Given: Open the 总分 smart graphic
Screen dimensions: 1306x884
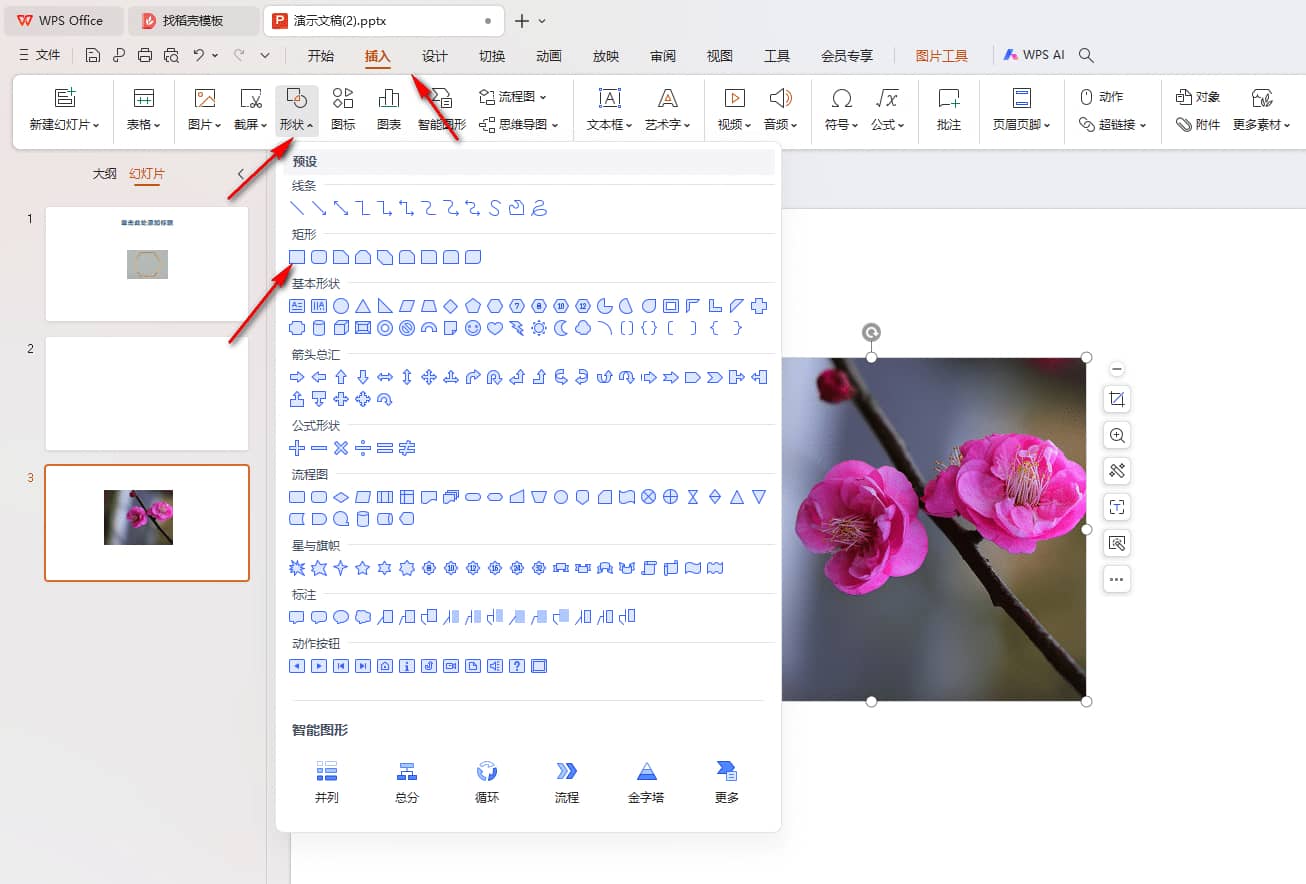Looking at the screenshot, I should click(407, 781).
